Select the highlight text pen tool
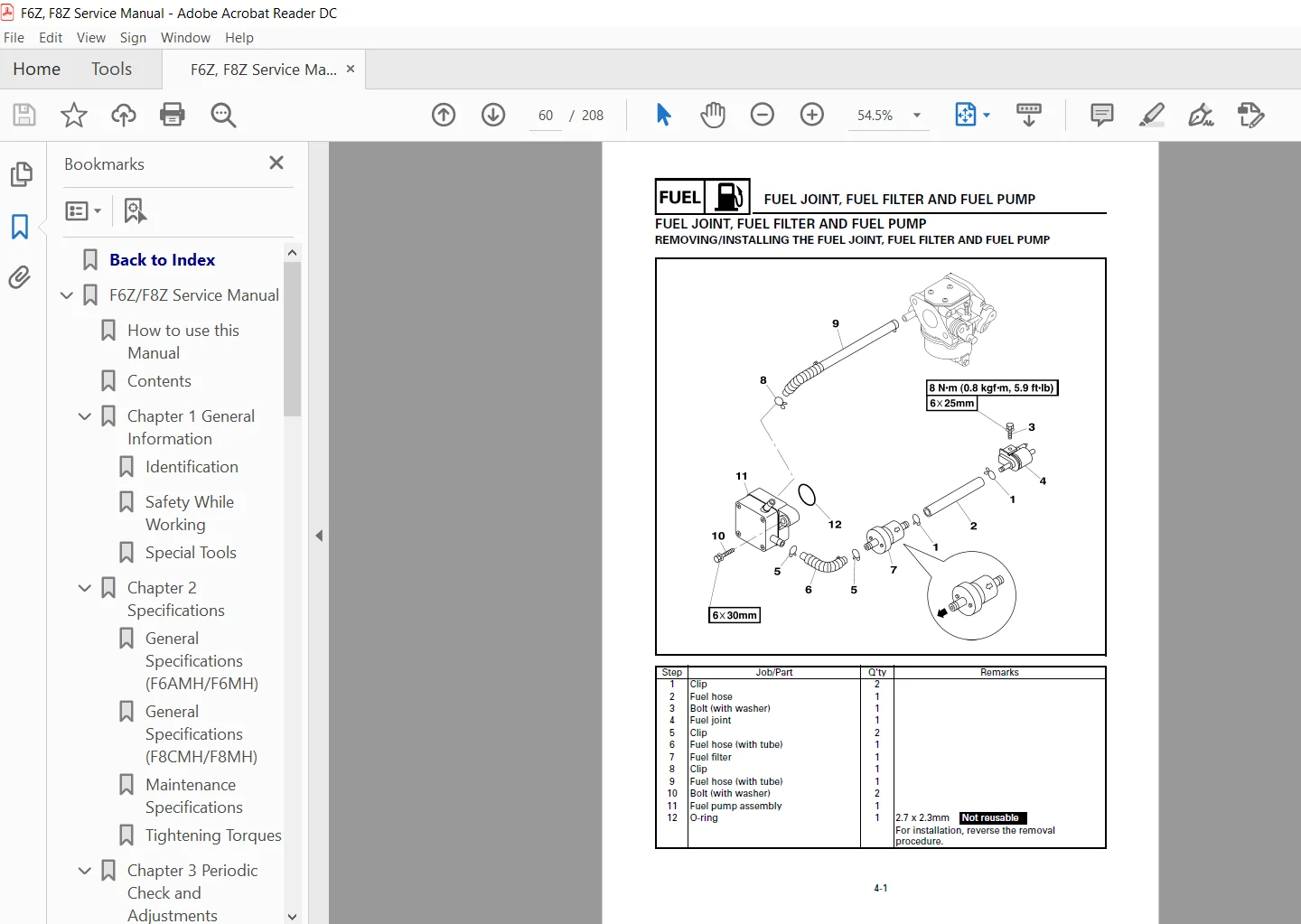This screenshot has height=924, width=1301. (x=1152, y=115)
